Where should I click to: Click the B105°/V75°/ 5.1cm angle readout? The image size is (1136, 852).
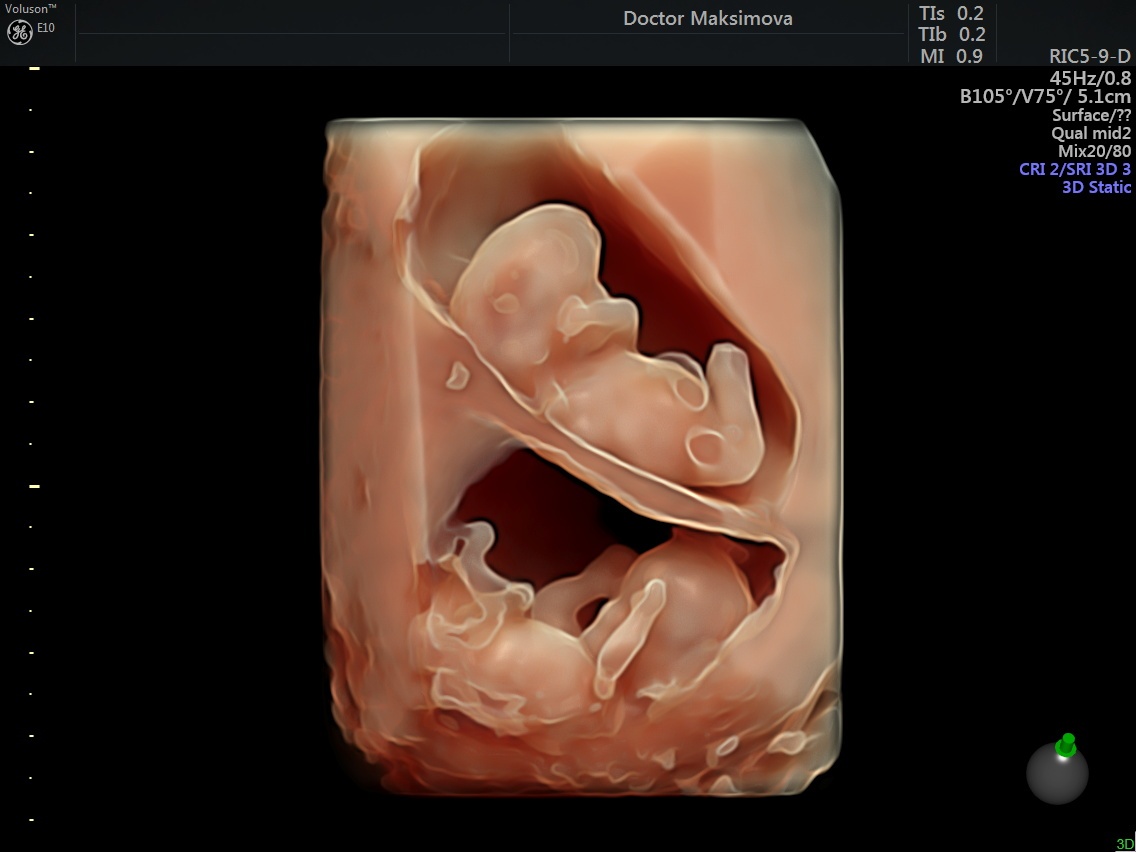(1045, 96)
